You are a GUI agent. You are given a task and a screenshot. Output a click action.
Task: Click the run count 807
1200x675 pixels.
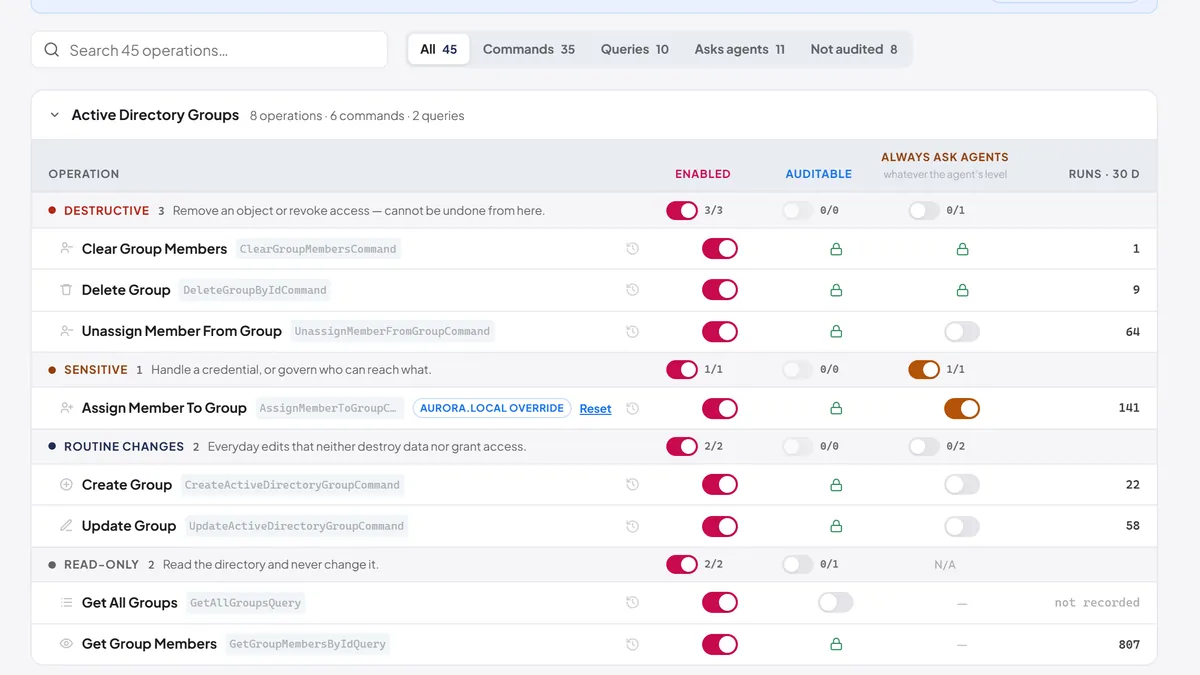click(1129, 645)
